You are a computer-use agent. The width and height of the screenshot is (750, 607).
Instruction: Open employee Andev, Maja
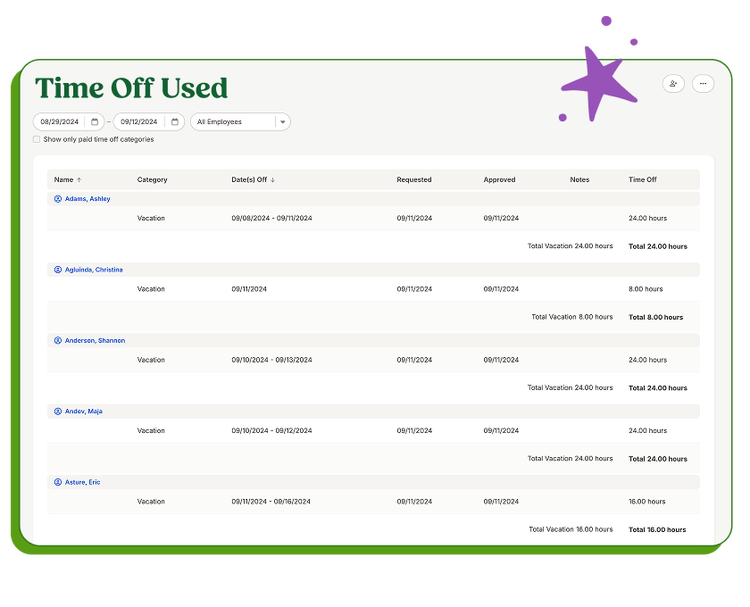pos(84,411)
